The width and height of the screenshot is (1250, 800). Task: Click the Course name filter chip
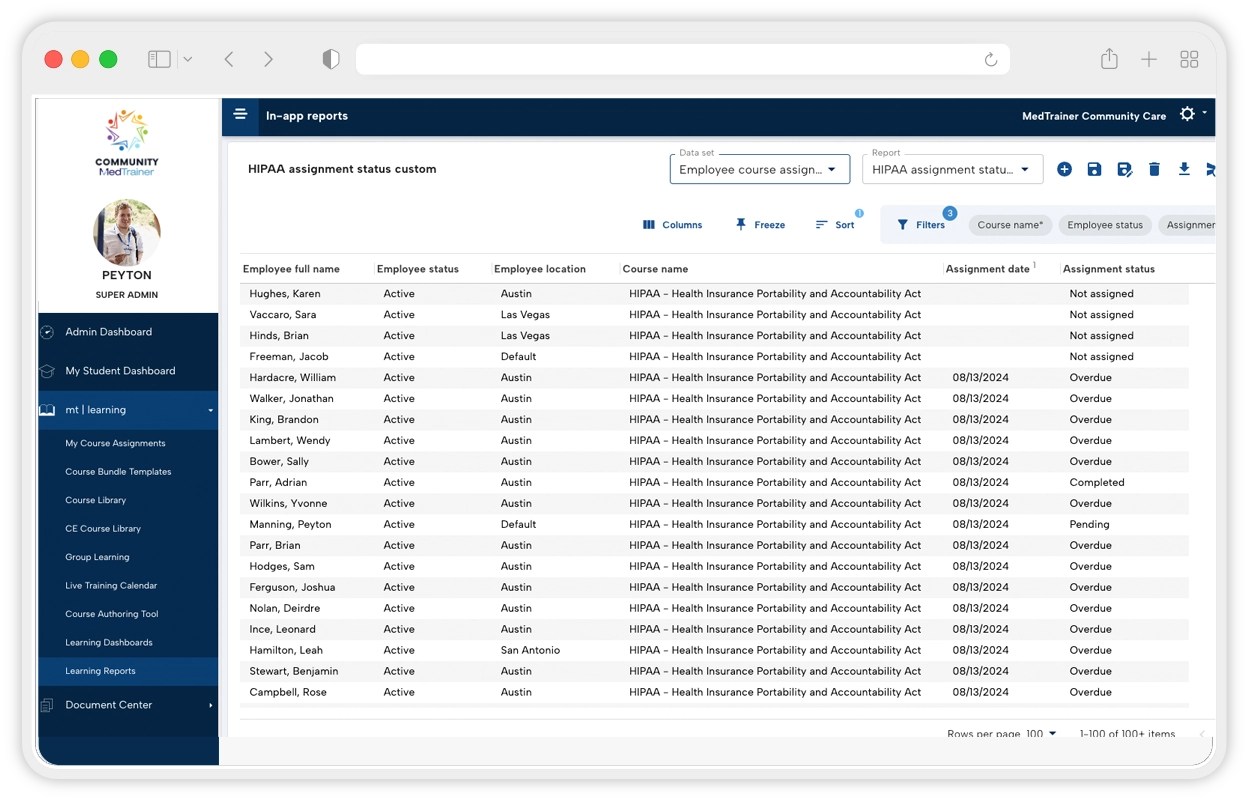click(x=1010, y=225)
